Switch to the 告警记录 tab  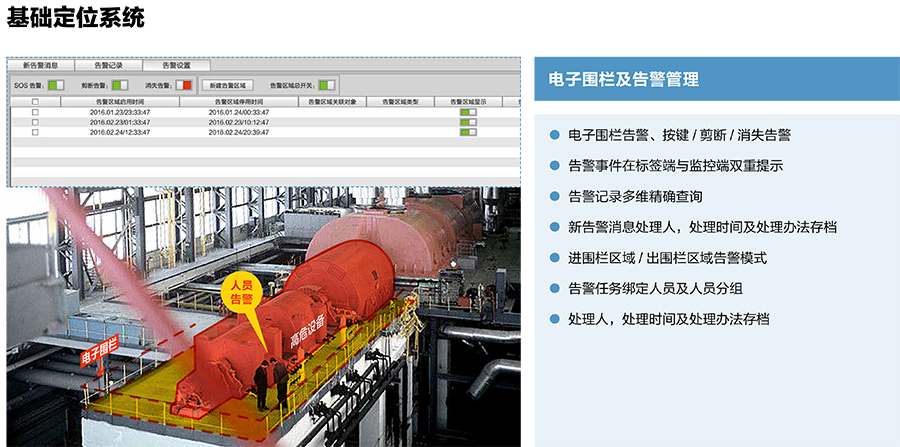point(108,65)
